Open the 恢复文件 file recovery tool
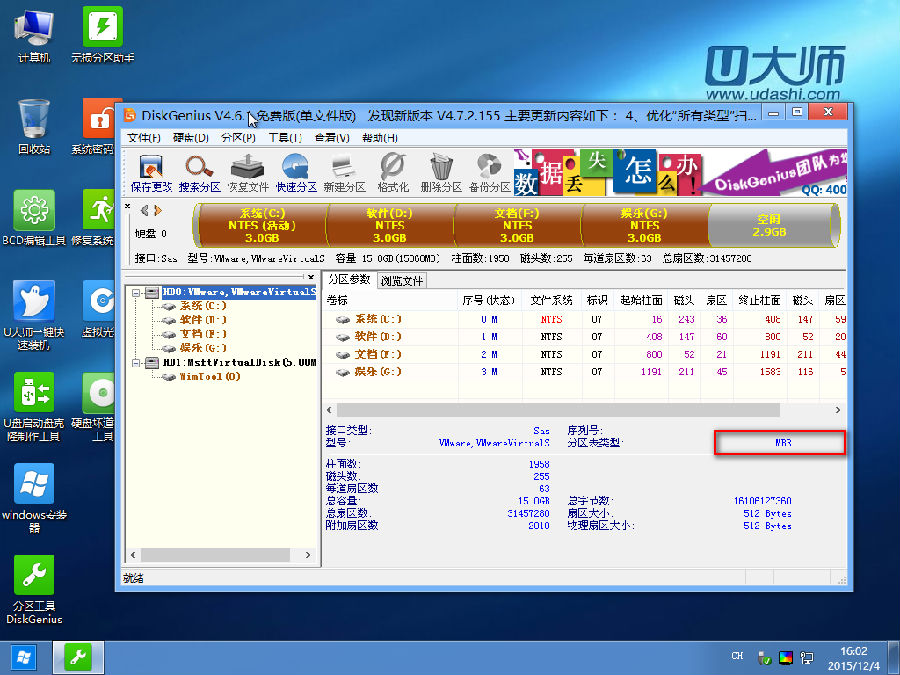The height and width of the screenshot is (675, 900). pyautogui.click(x=247, y=173)
